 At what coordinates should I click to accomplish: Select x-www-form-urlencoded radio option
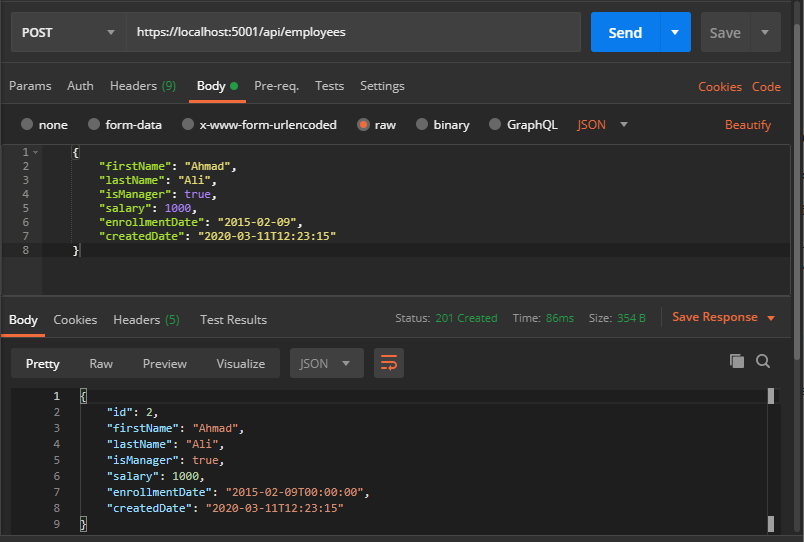(188, 124)
